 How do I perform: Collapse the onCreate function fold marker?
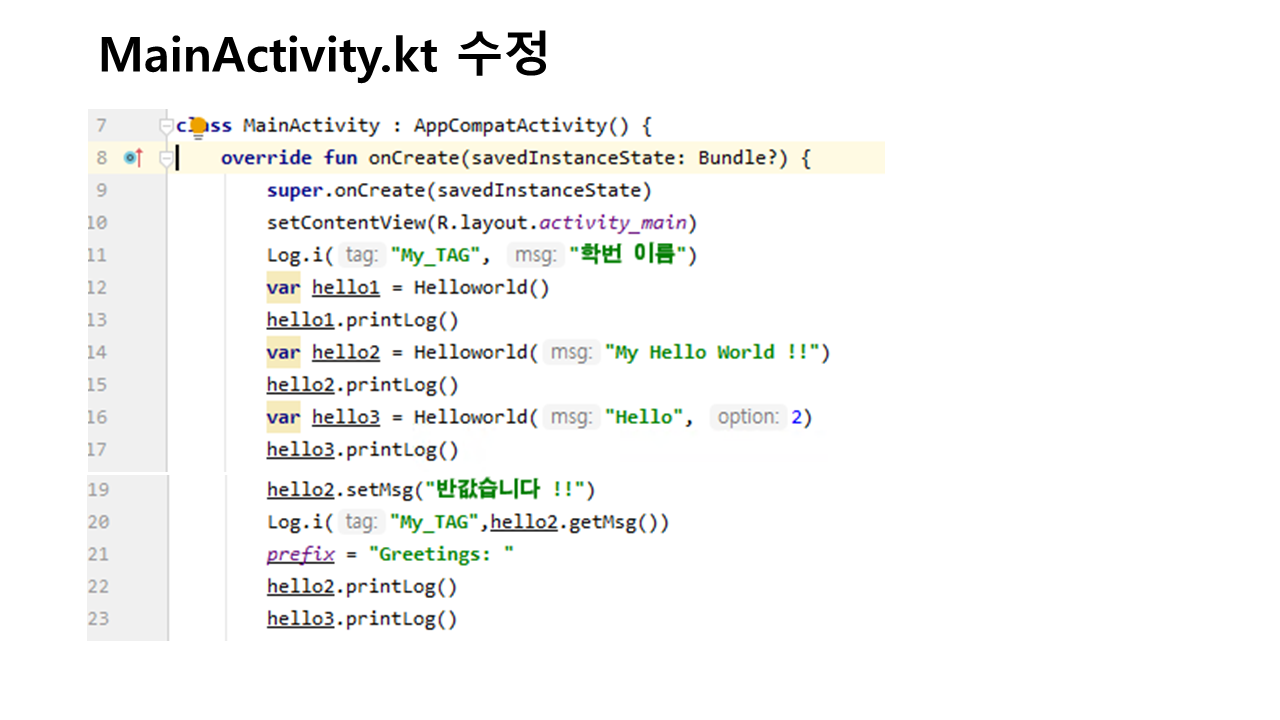pyautogui.click(x=166, y=158)
